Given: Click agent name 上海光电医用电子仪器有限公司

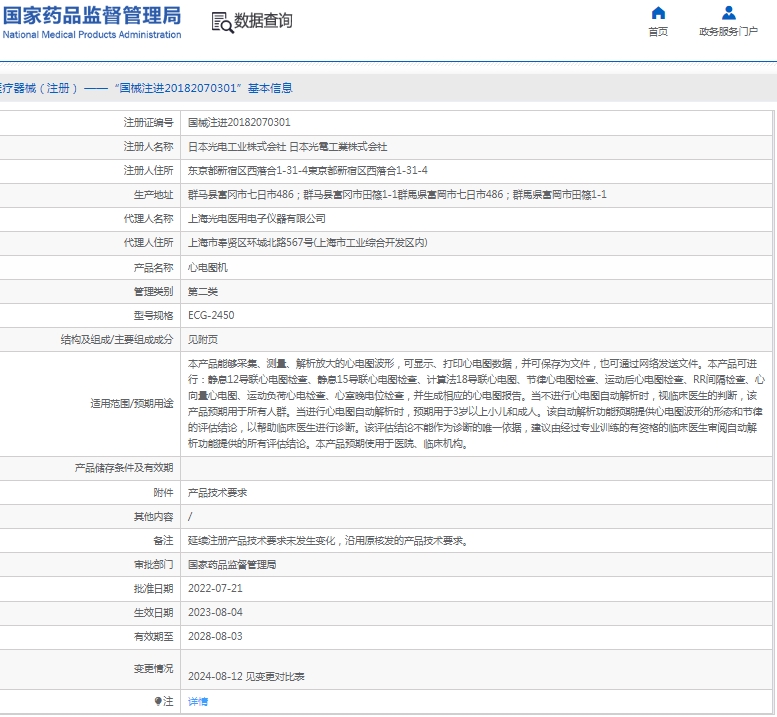Looking at the screenshot, I should tap(257, 219).
